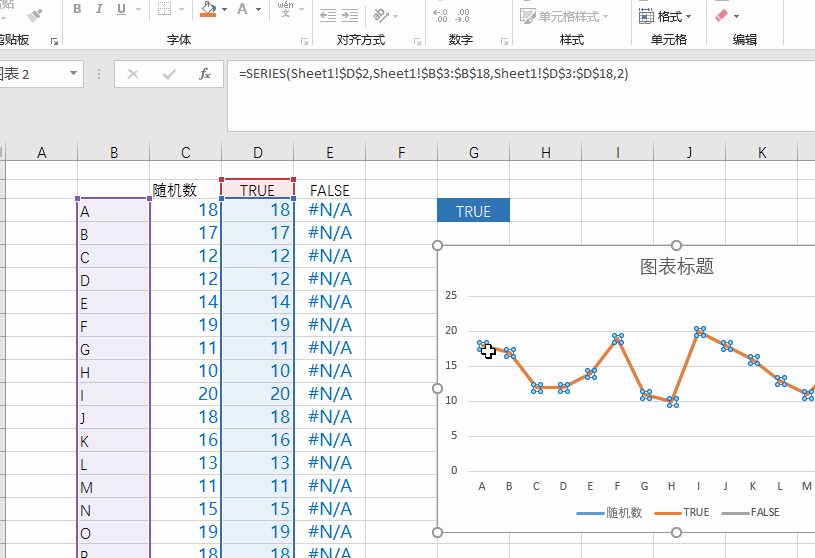Viewport: 815px width, 558px height.
Task: Click value 20 in column C
Action: [186, 394]
